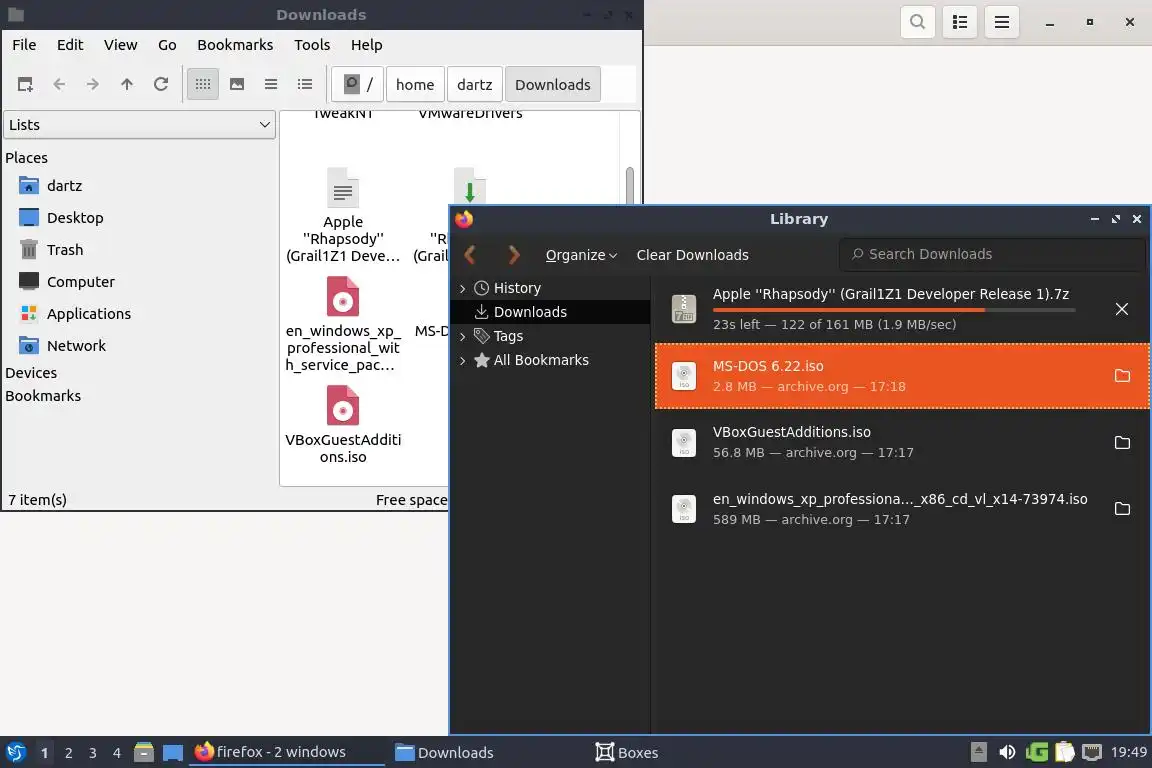Go forward in Library window
Screen dimensions: 1152x768
514,255
